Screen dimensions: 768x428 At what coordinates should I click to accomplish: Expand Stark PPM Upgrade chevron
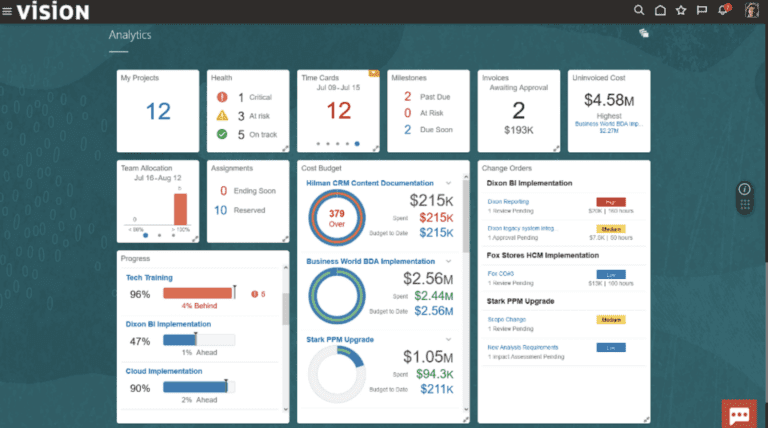pyautogui.click(x=448, y=339)
